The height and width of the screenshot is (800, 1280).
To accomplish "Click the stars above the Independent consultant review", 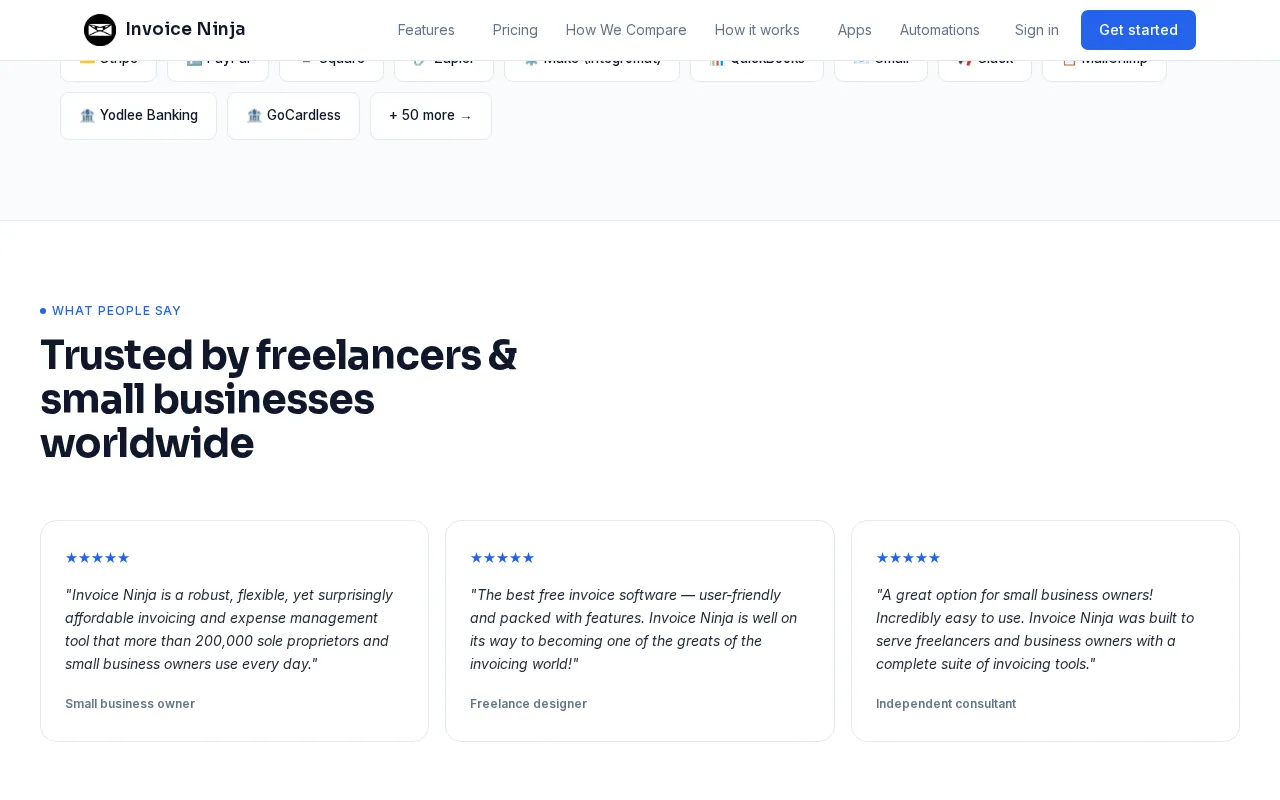I will pos(908,558).
